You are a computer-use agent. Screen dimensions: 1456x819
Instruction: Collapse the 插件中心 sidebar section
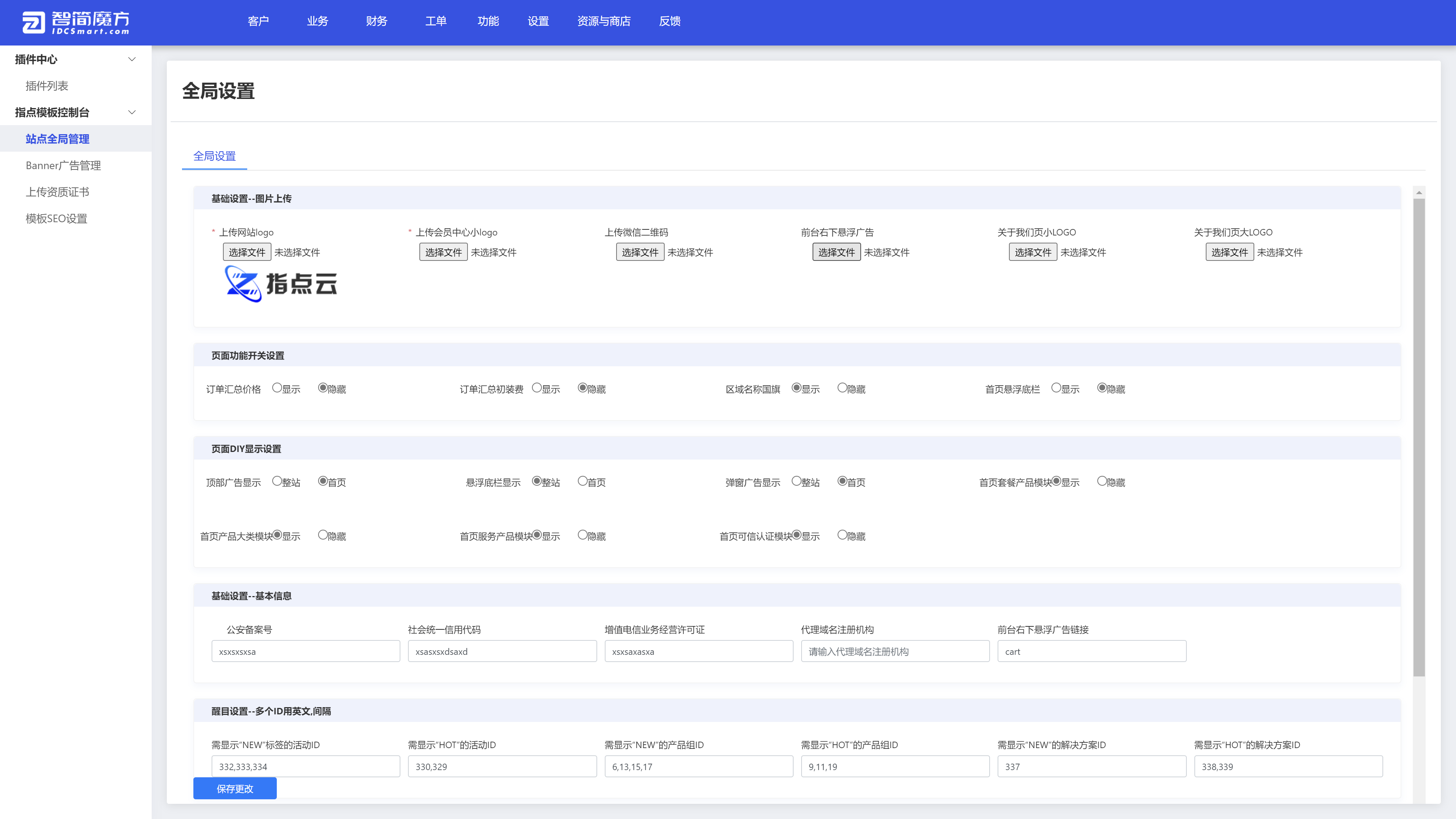pos(132,60)
